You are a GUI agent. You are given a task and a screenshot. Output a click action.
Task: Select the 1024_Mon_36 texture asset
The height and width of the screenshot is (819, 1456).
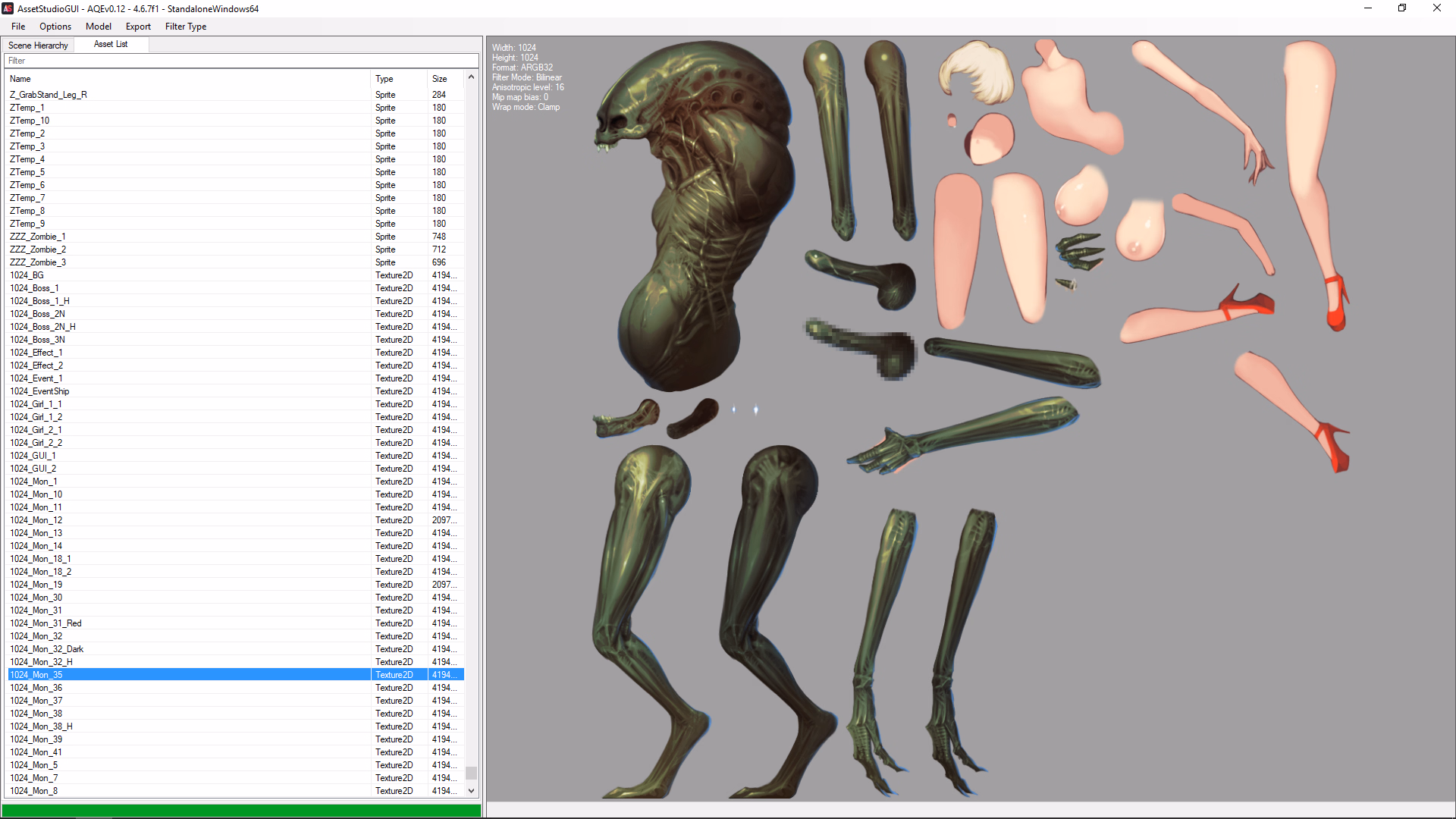36,688
